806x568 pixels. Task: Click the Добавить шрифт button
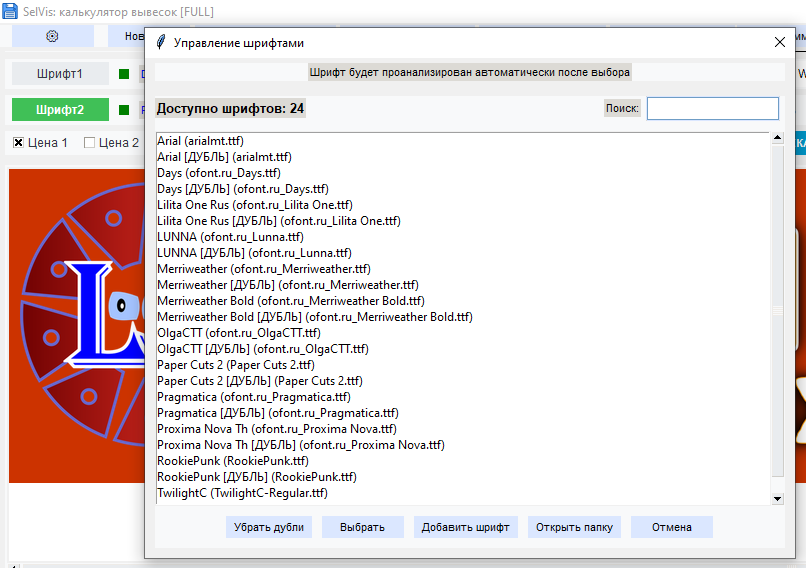click(465, 527)
